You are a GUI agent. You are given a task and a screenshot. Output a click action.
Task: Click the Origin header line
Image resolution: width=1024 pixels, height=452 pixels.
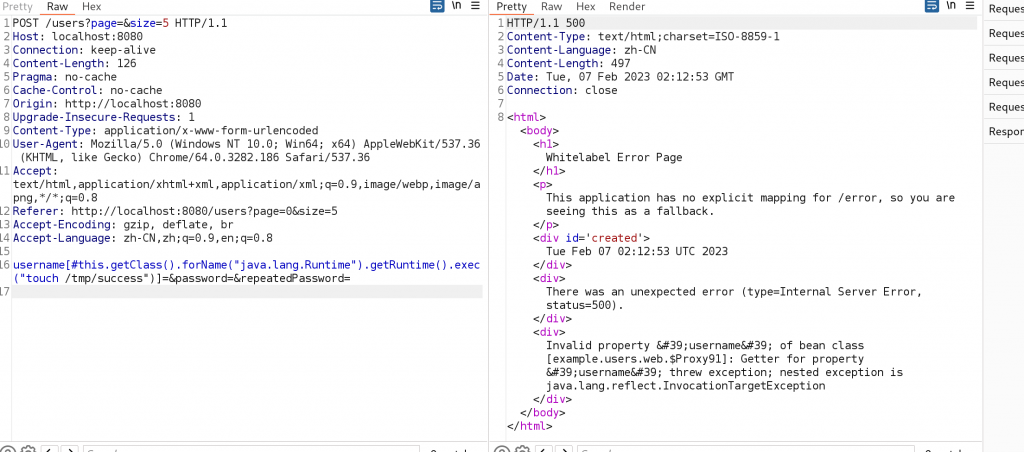107,103
